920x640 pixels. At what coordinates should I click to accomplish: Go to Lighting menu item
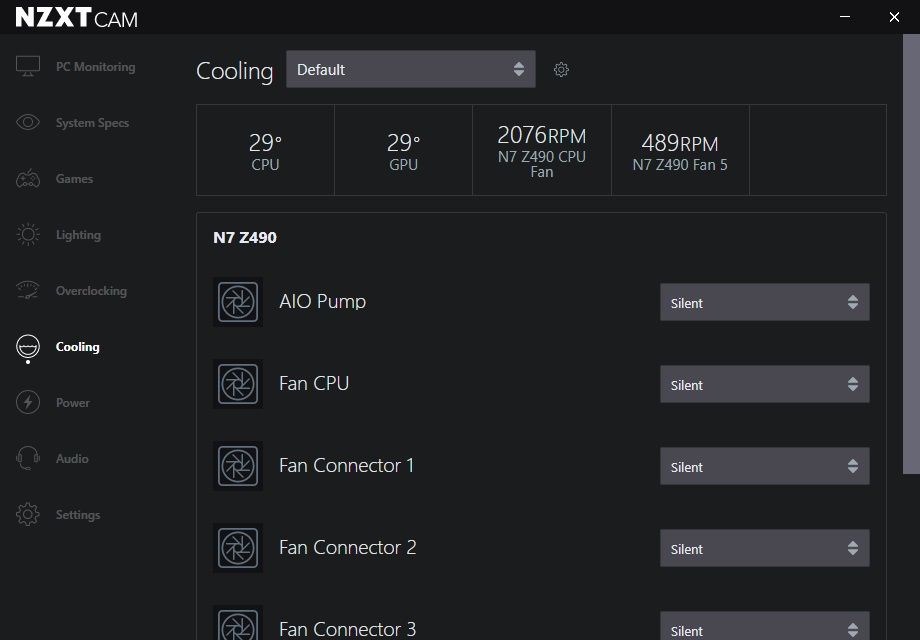click(78, 235)
